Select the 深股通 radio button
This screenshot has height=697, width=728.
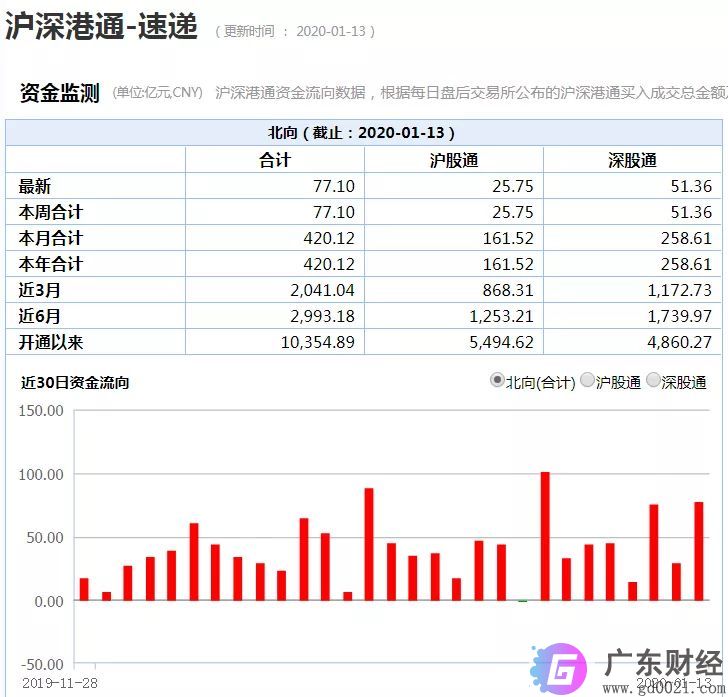tap(653, 380)
